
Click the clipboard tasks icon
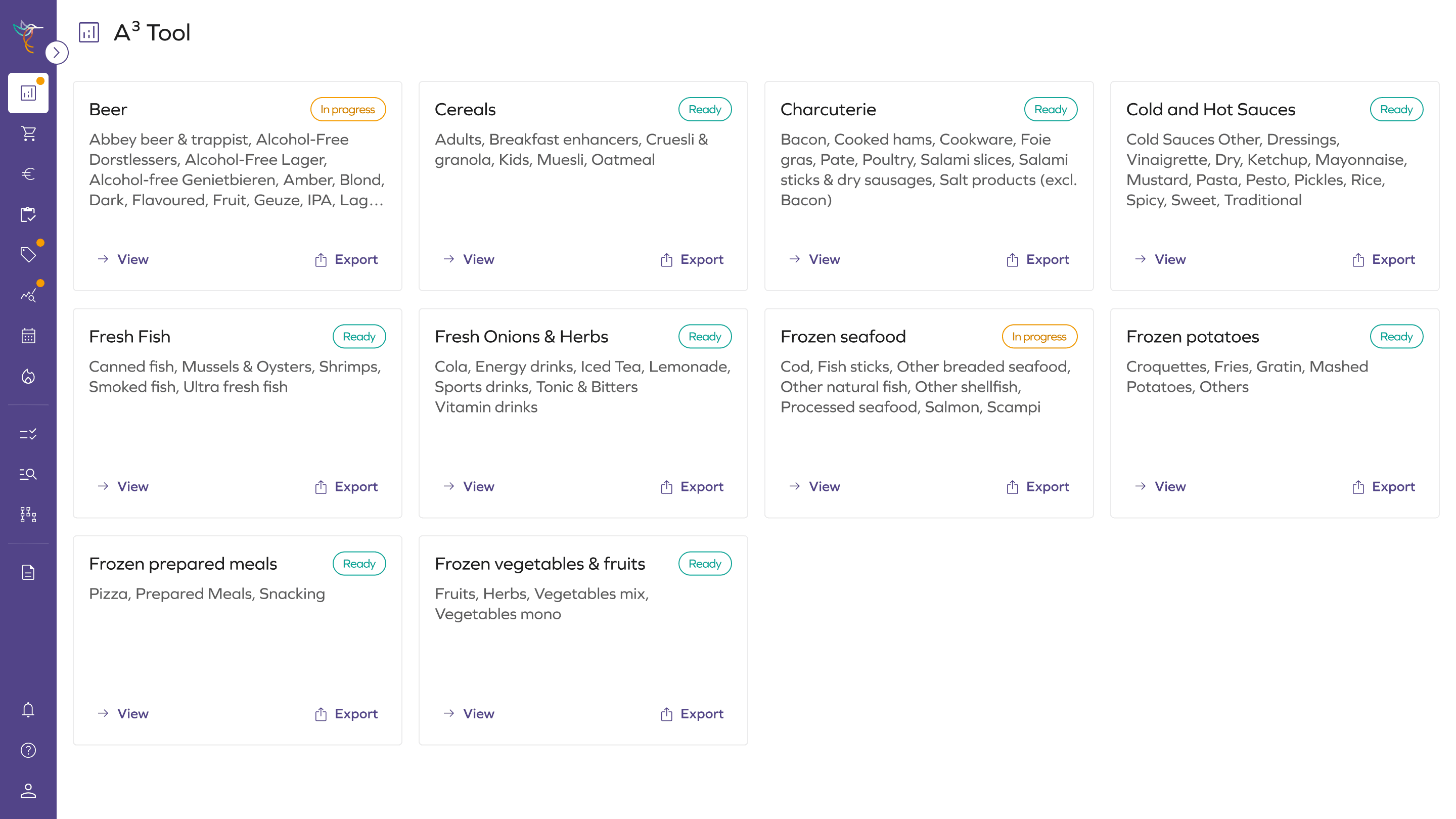click(x=28, y=215)
